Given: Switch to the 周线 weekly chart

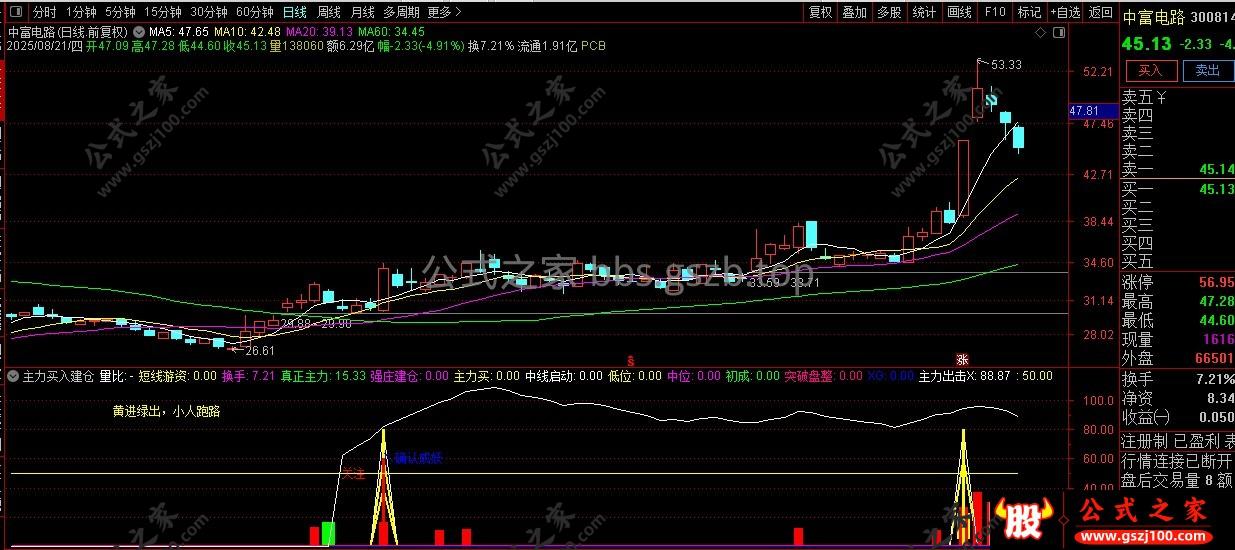Looking at the screenshot, I should tap(329, 13).
